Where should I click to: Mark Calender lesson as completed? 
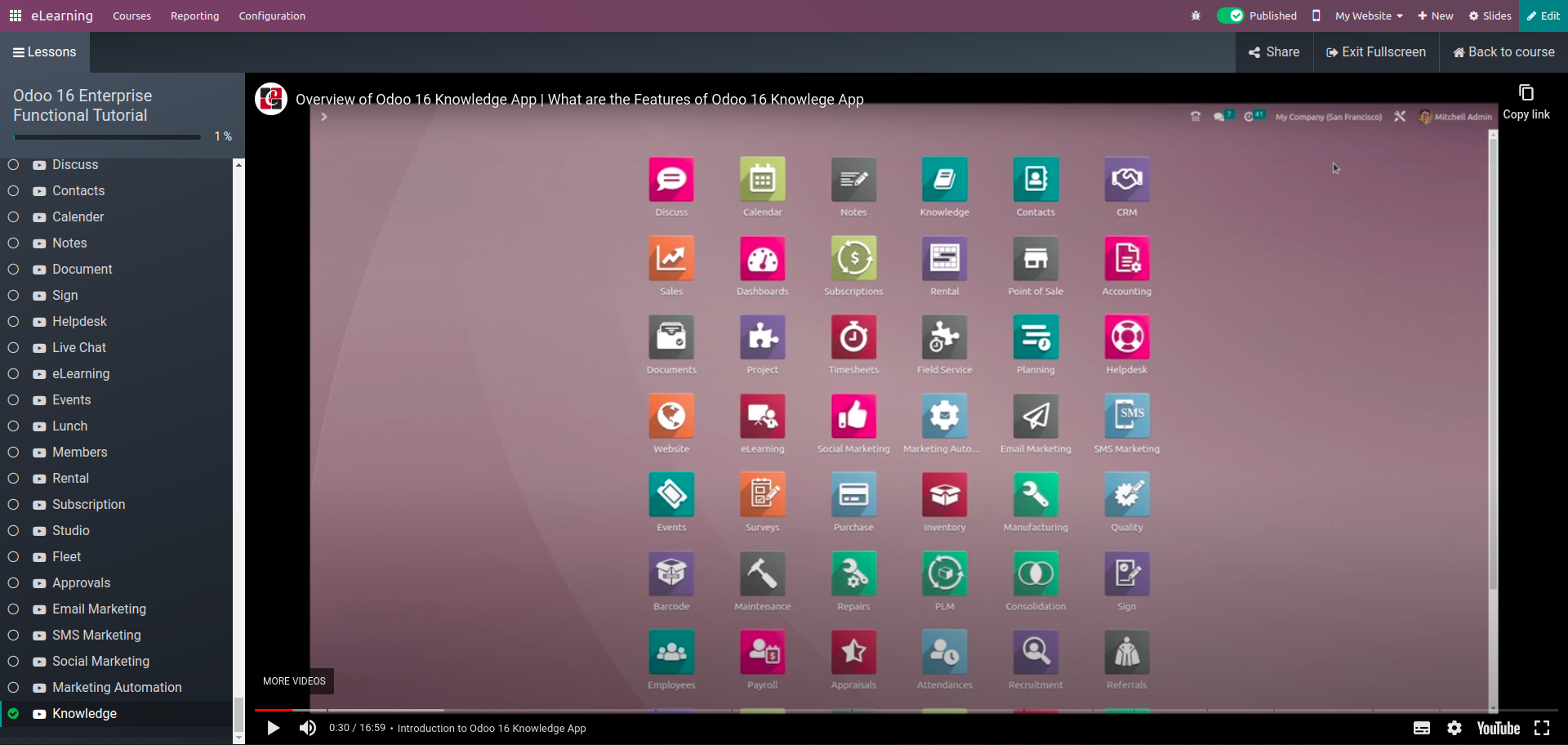pos(13,217)
